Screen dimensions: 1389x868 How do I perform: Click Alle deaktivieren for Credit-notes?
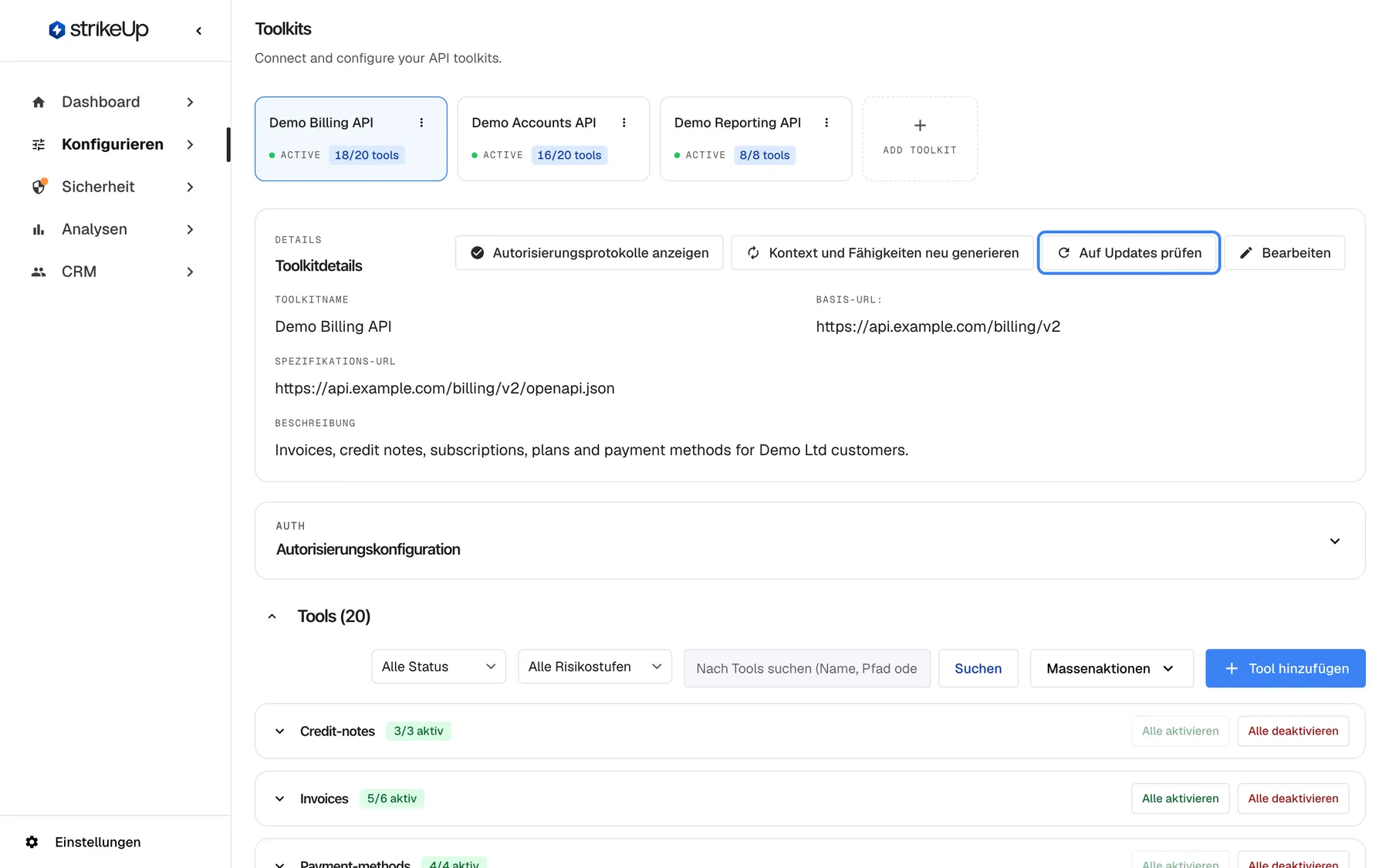(1293, 731)
